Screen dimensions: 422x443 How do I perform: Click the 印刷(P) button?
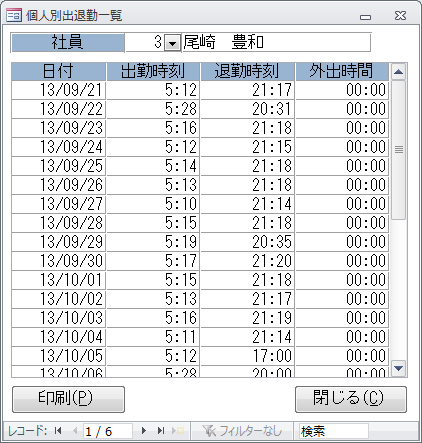68,399
